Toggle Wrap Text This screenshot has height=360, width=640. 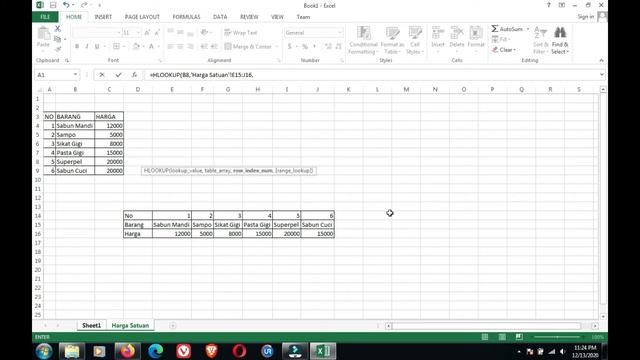point(241,33)
